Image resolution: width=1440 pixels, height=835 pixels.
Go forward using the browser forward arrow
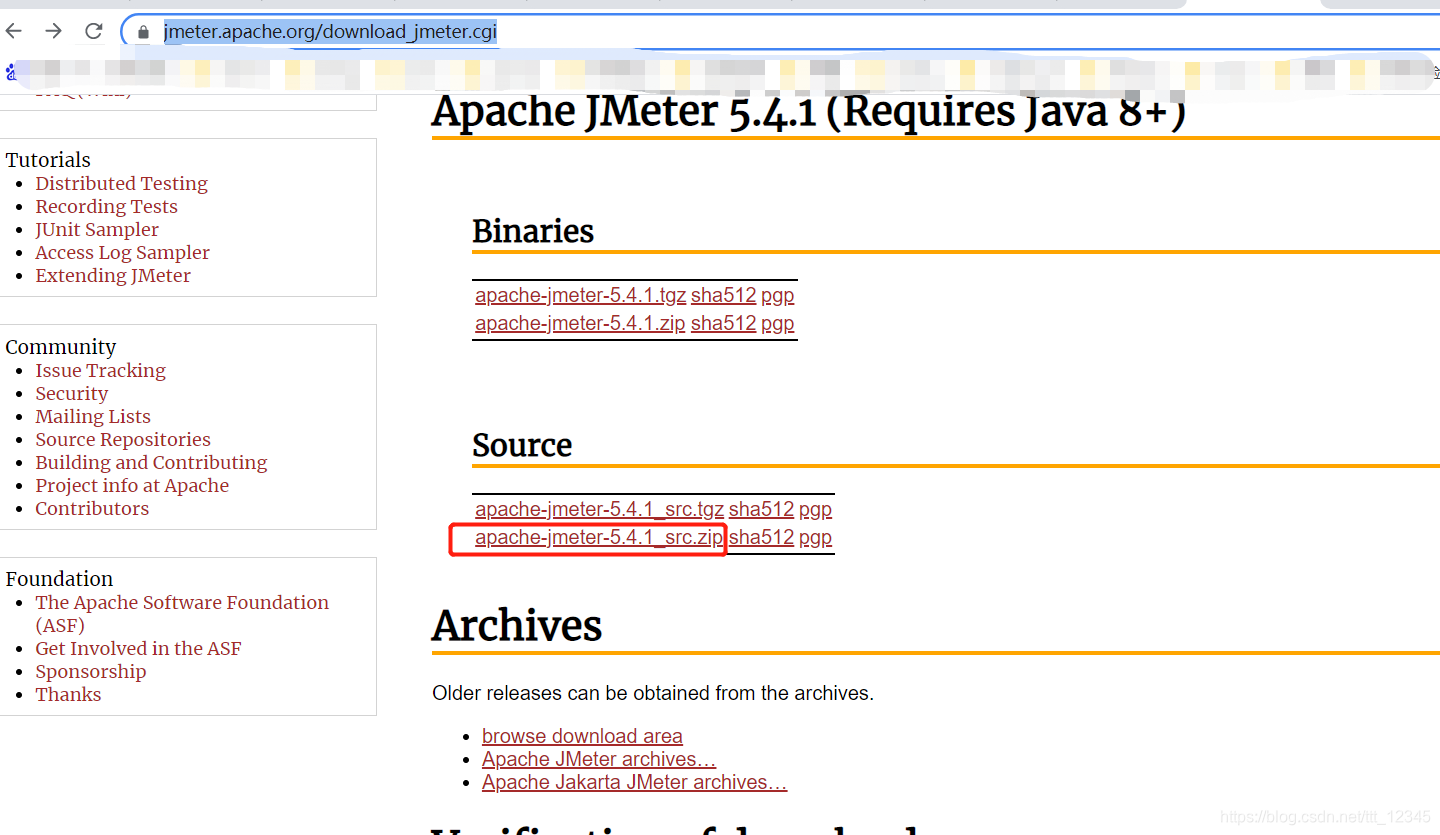[54, 31]
